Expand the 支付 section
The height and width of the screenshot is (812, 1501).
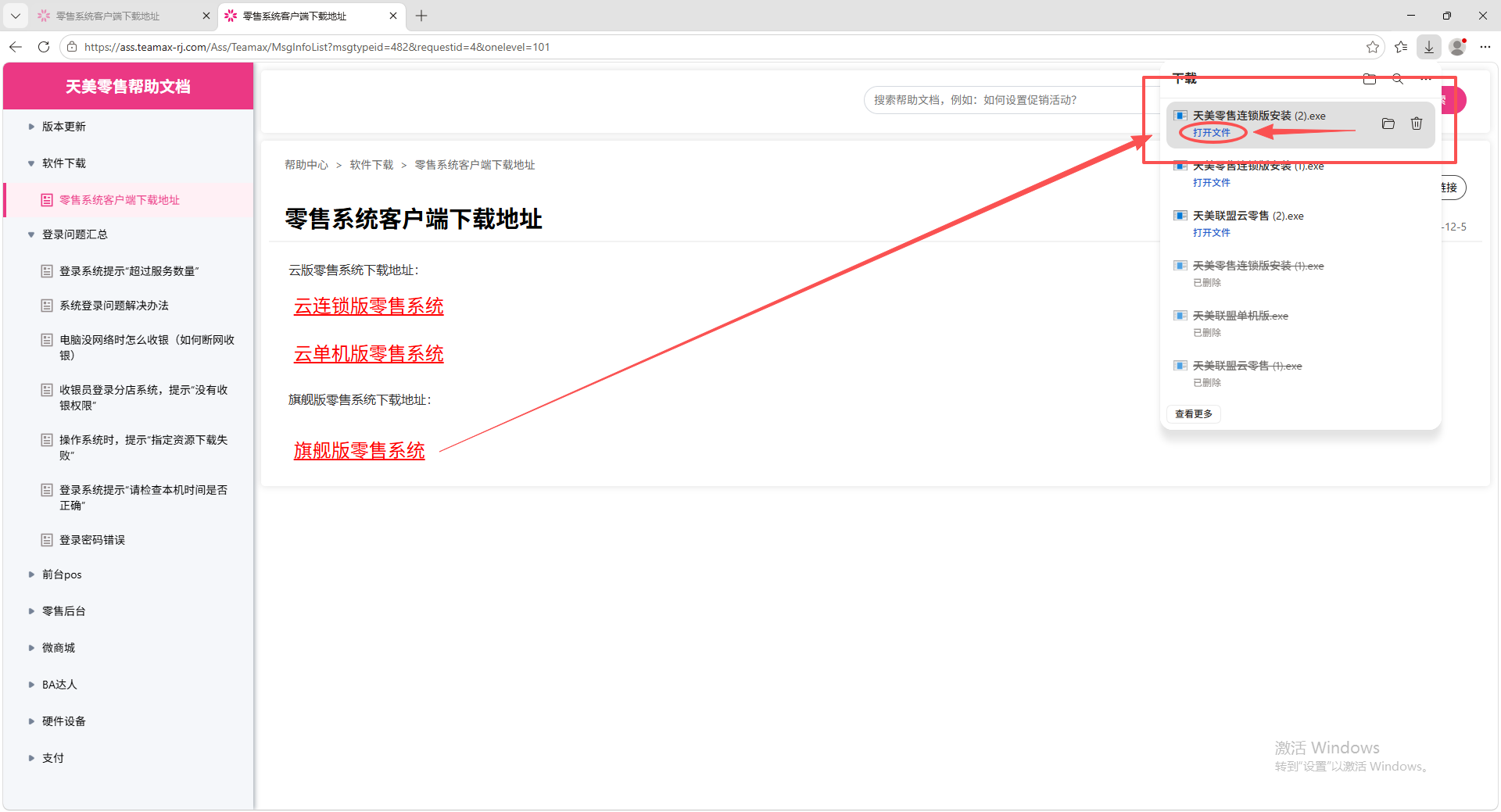[53, 758]
